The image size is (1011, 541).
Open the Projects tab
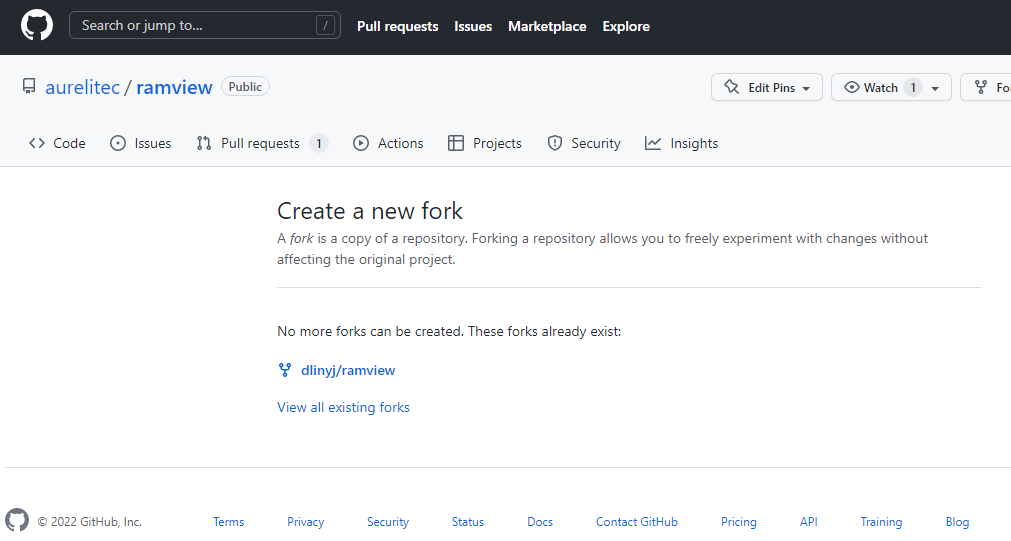click(x=485, y=143)
